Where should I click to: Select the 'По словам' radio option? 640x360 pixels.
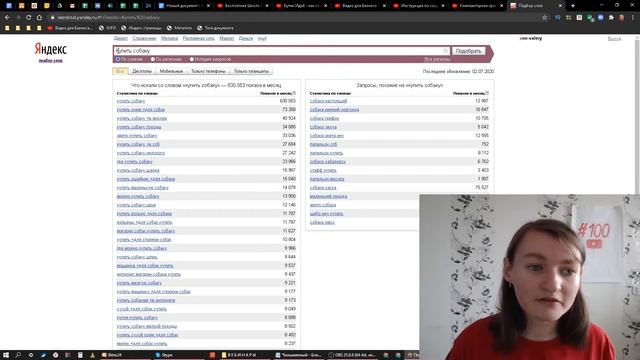click(x=118, y=59)
